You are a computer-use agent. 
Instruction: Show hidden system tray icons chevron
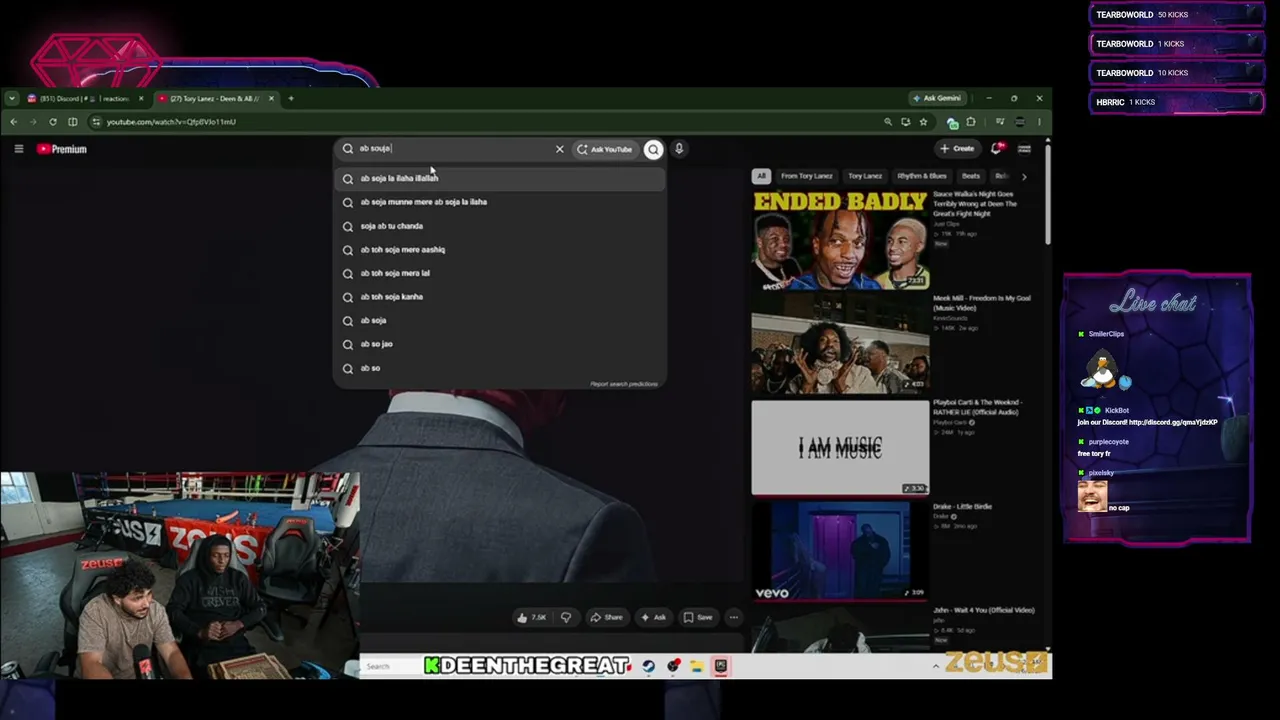(x=936, y=666)
